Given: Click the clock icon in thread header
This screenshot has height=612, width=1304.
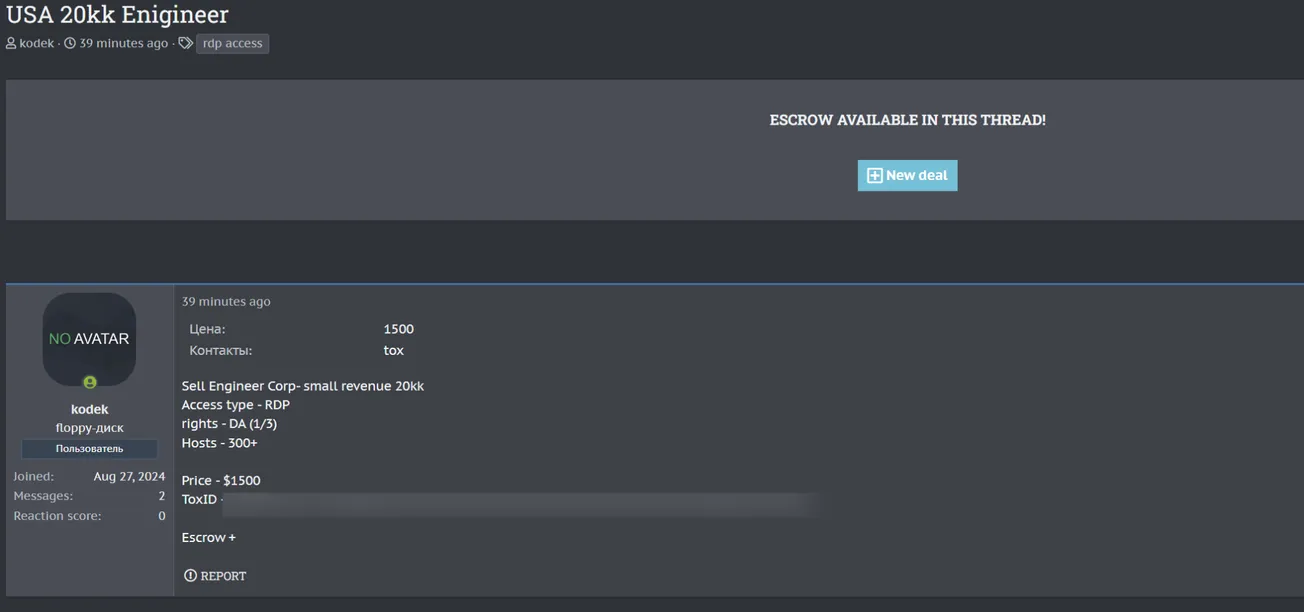Looking at the screenshot, I should 70,44.
